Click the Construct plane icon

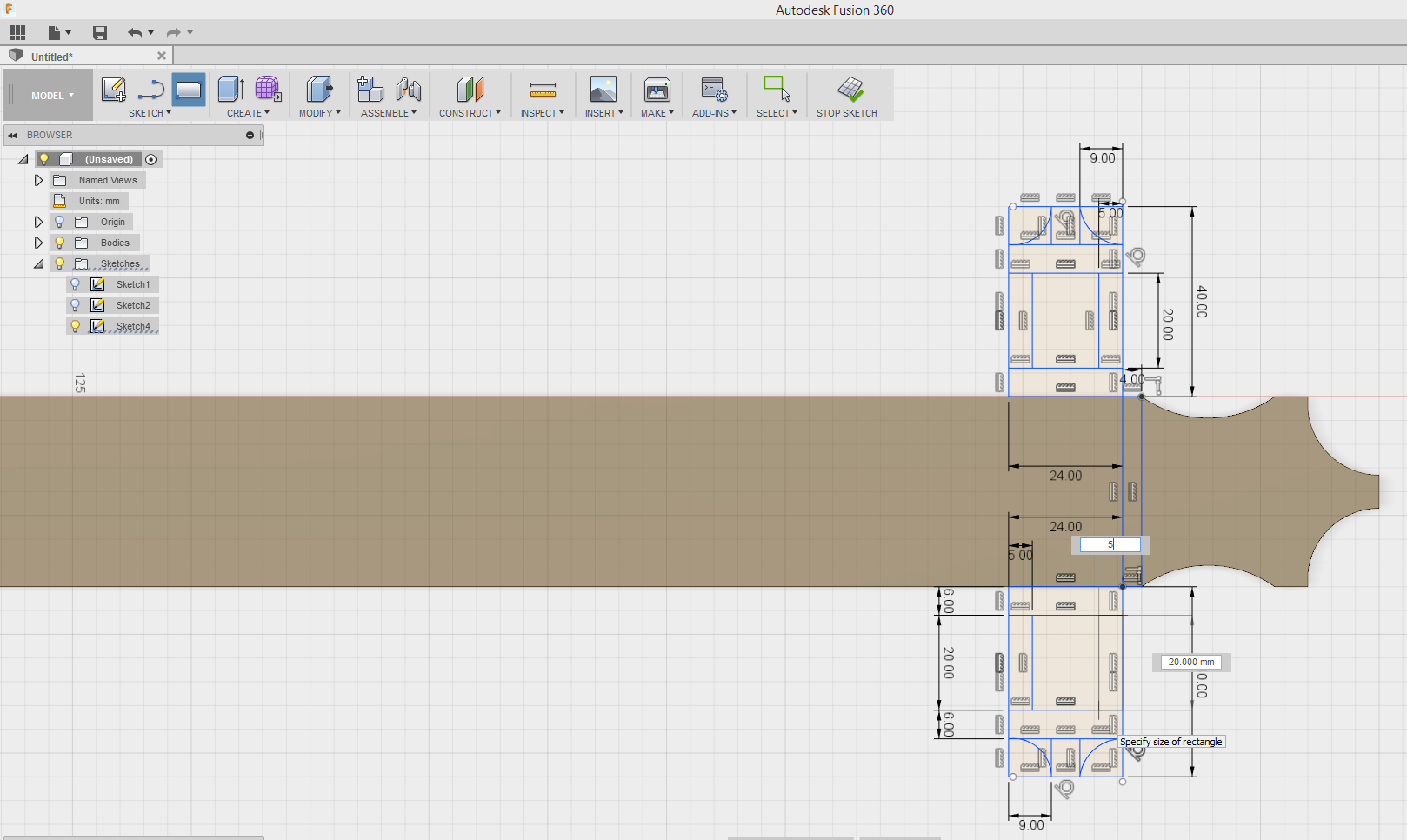470,90
